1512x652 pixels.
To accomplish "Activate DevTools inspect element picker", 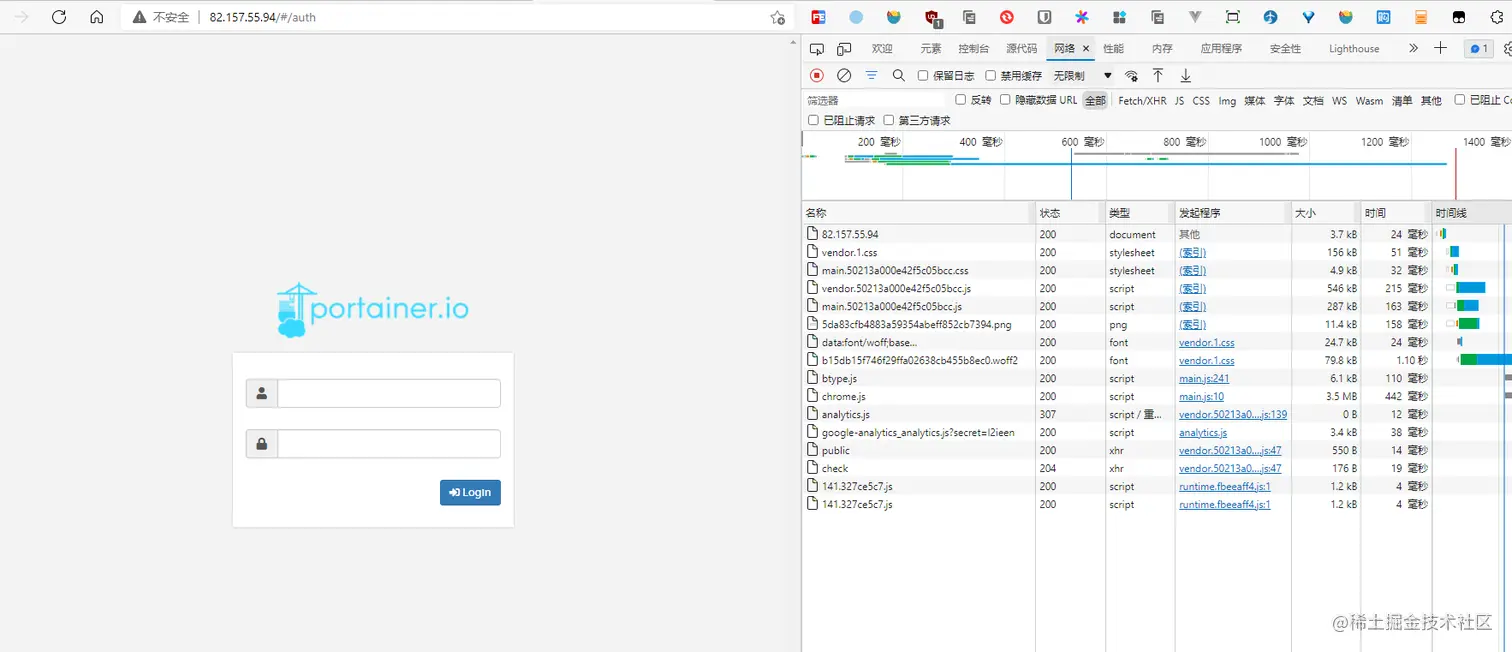I will click(x=816, y=48).
